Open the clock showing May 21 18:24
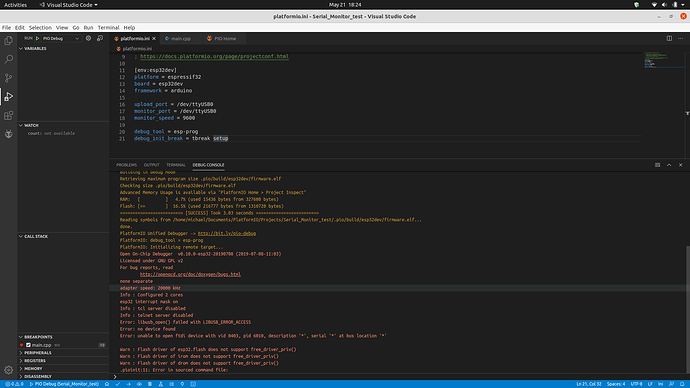 [x=345, y=5]
